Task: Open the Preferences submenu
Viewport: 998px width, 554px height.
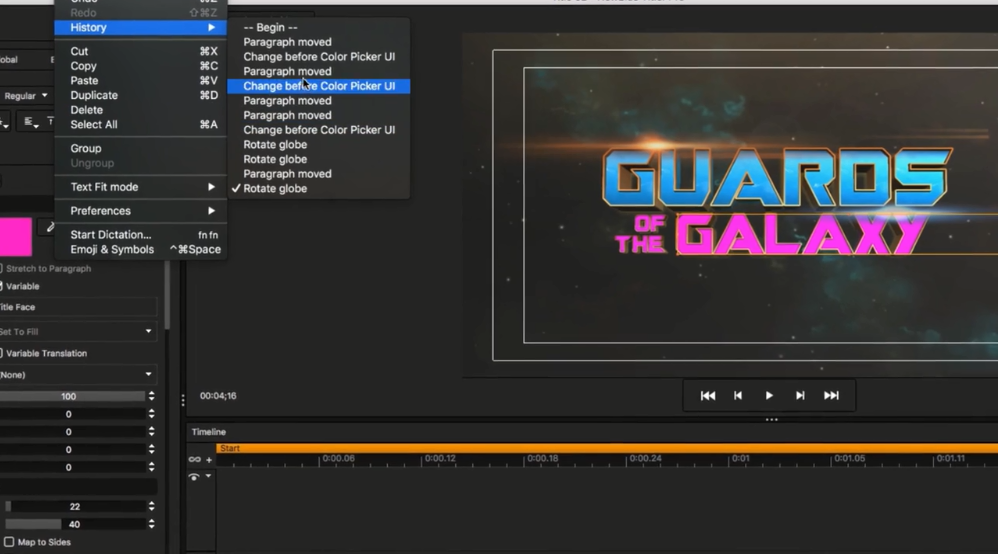Action: (140, 211)
